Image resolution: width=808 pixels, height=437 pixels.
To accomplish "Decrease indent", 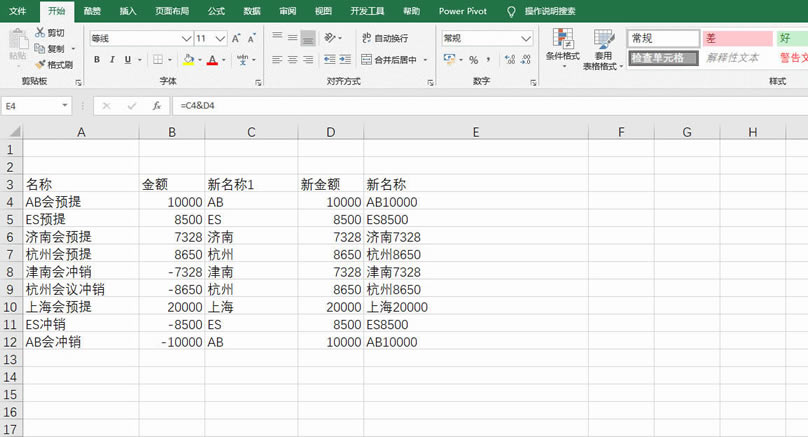I will pyautogui.click(x=330, y=60).
